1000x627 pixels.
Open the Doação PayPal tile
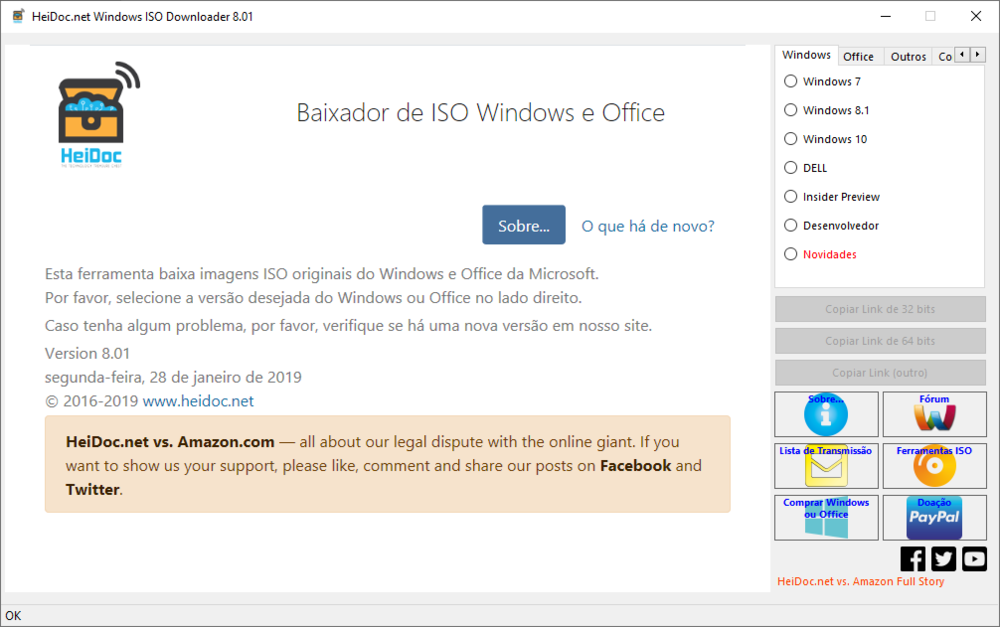[934, 517]
